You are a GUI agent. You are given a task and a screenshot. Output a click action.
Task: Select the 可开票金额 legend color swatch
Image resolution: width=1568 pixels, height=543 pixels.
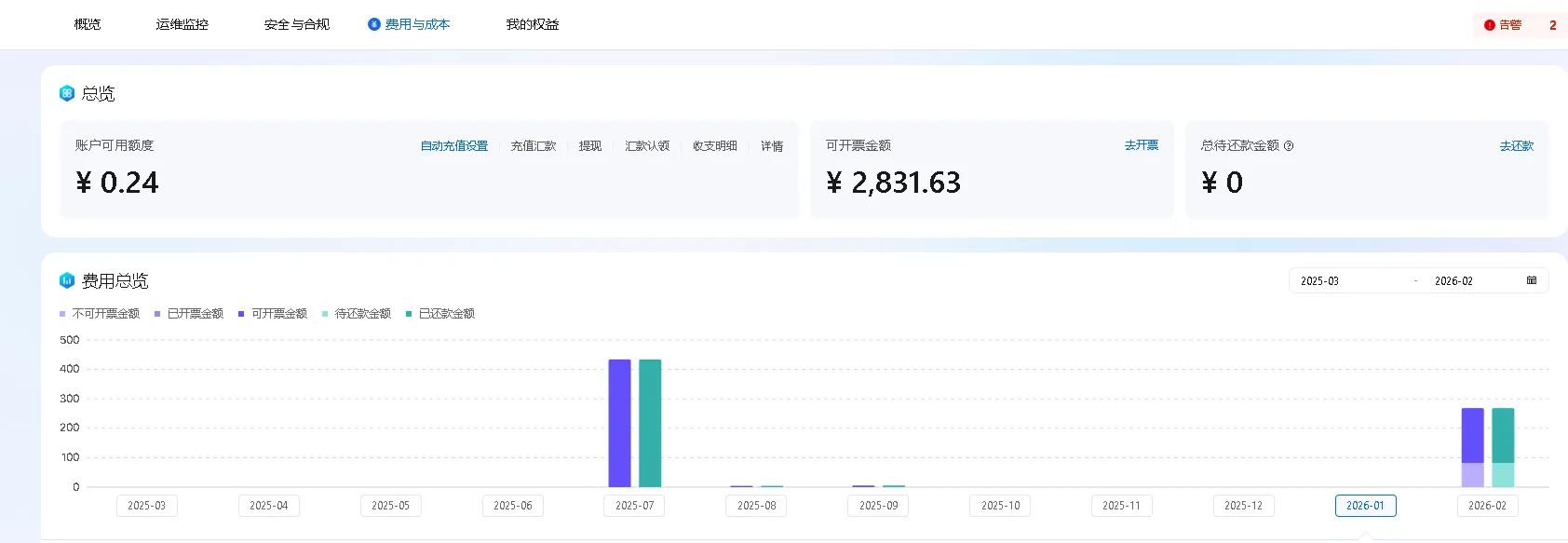(241, 314)
